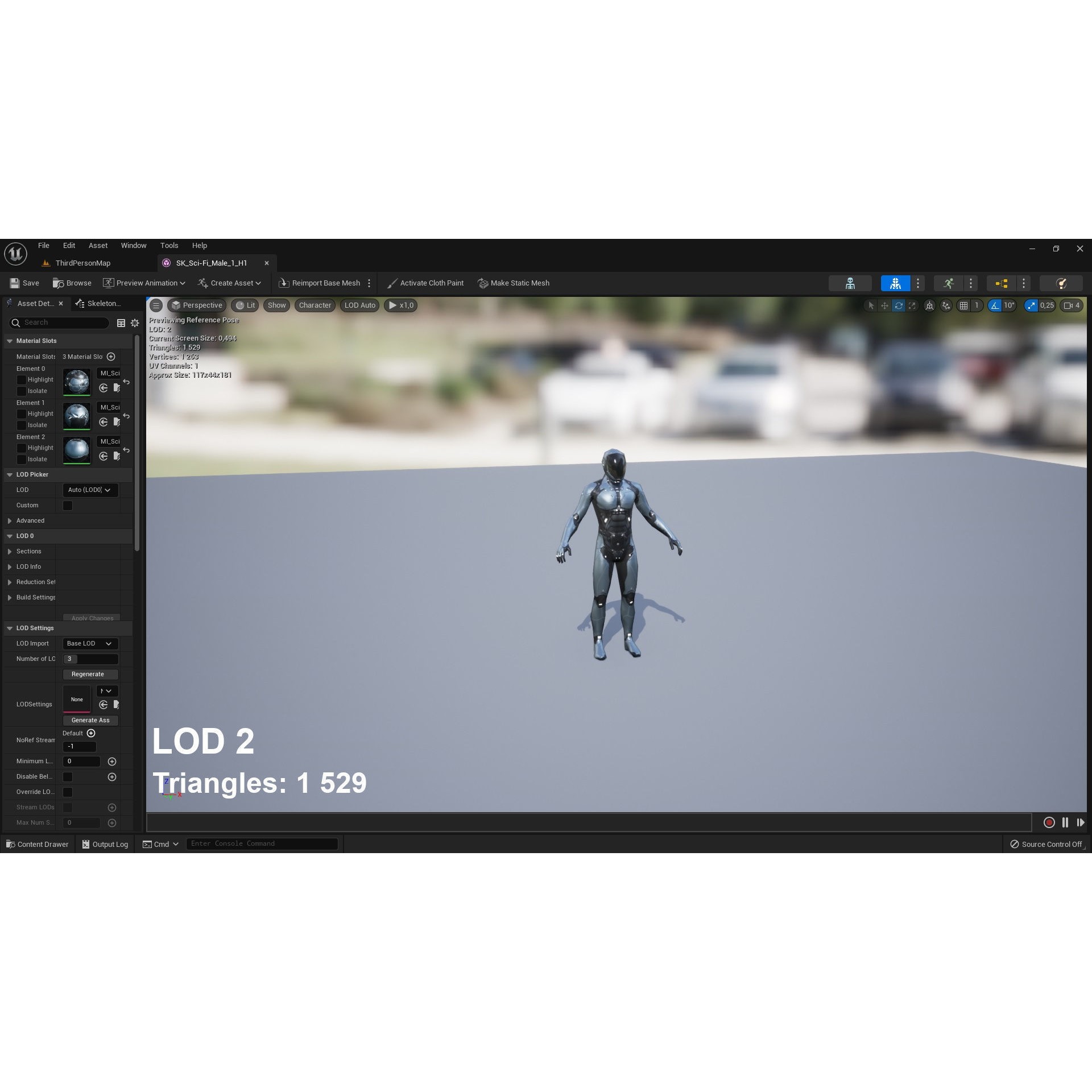Click the surface snapping icon

click(946, 305)
